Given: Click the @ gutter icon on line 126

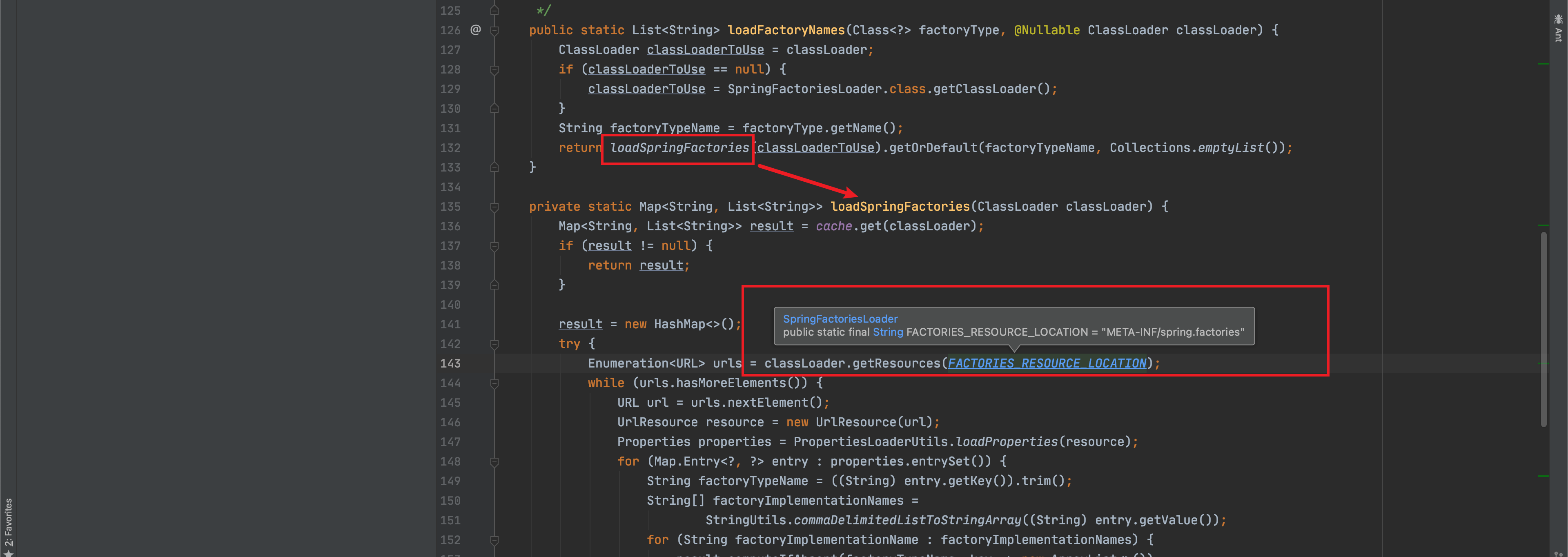Looking at the screenshot, I should pos(475,29).
